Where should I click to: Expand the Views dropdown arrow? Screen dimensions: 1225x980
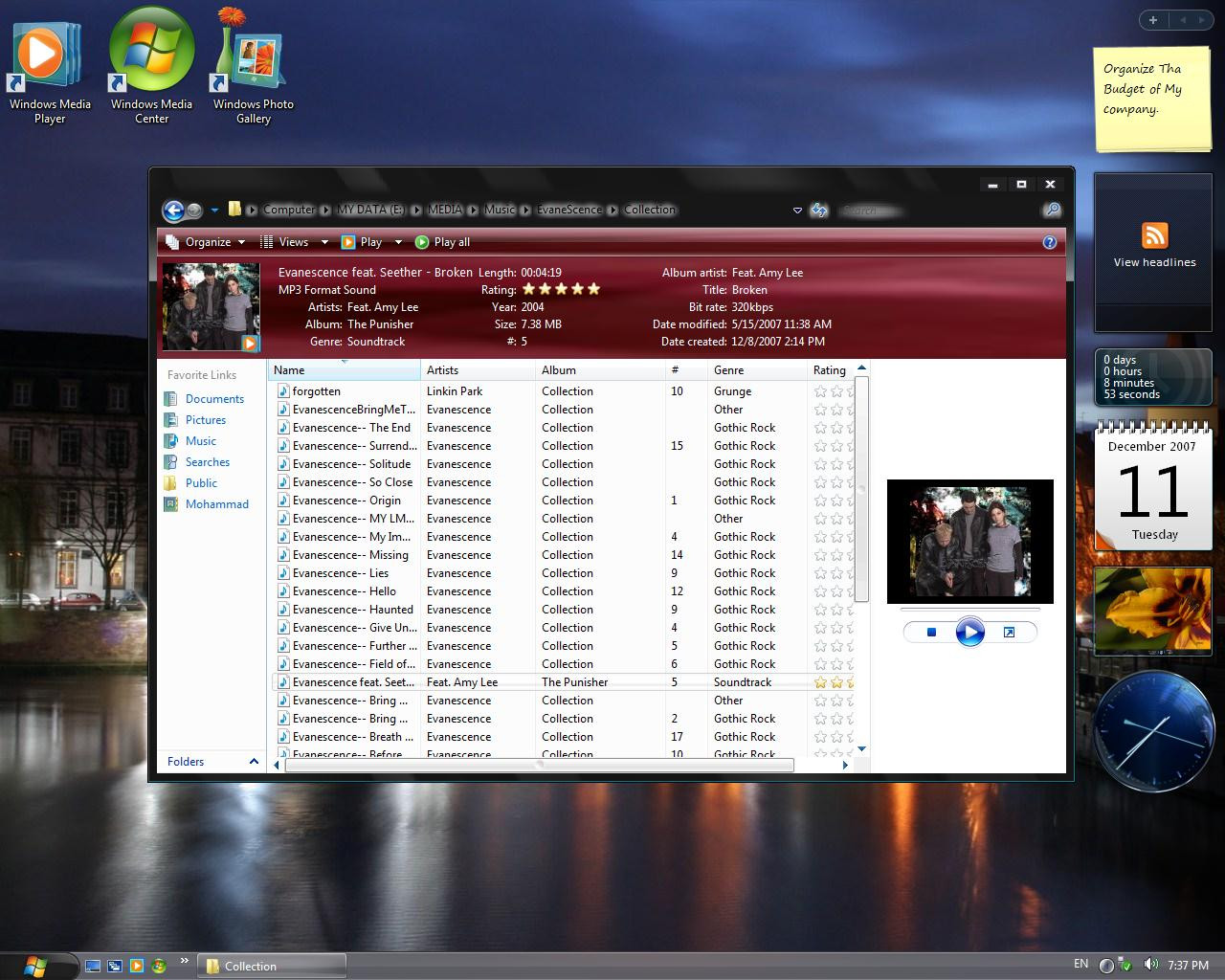click(x=324, y=242)
